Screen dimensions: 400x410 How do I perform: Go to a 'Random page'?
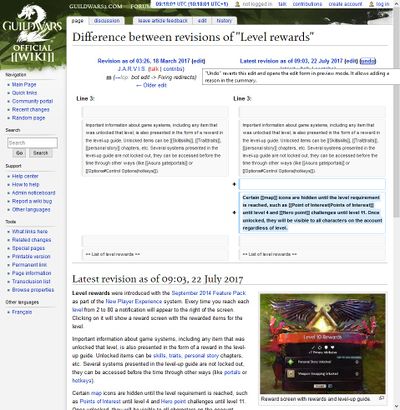click(28, 118)
